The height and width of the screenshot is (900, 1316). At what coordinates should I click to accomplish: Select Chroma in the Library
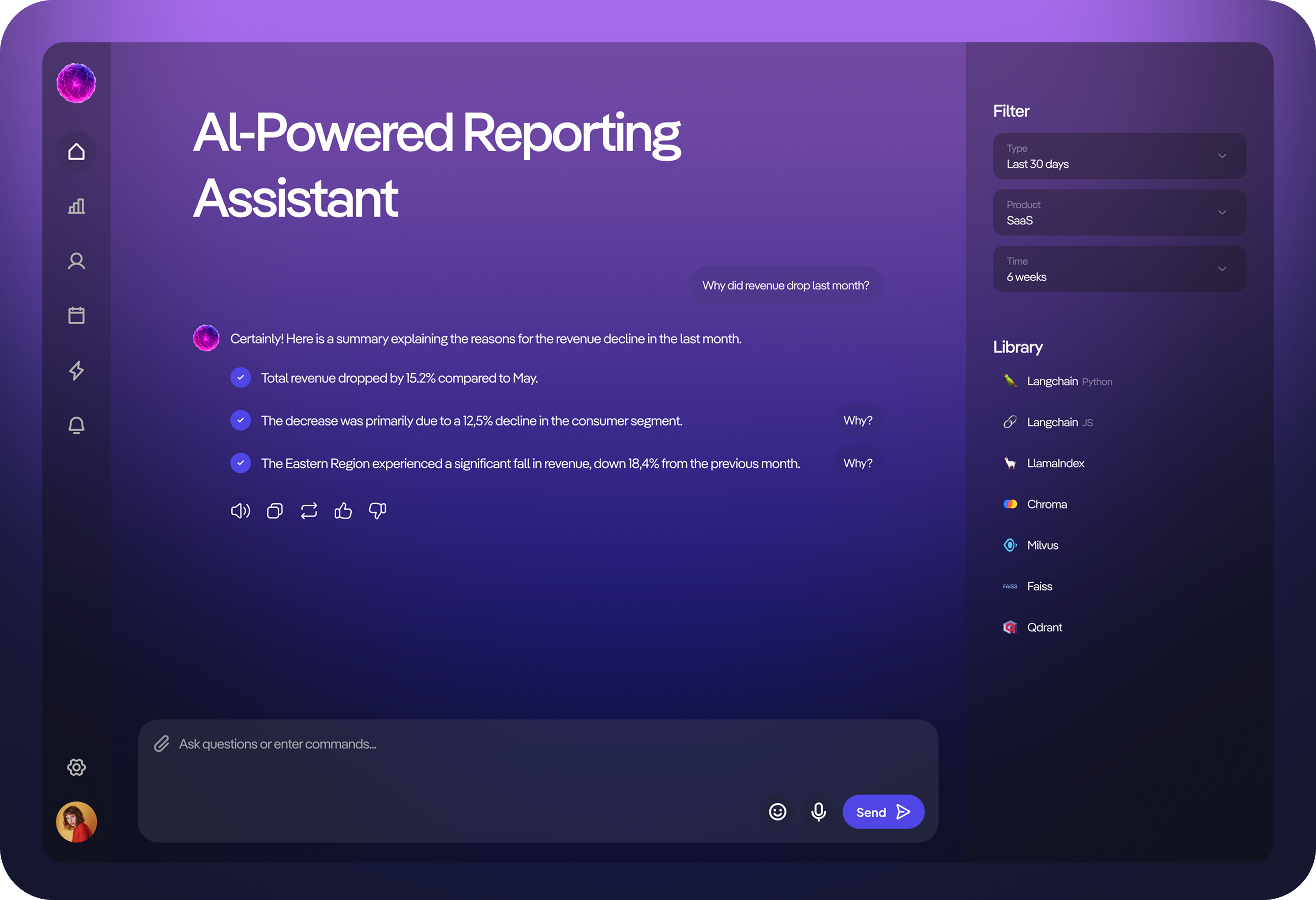coord(1034,504)
